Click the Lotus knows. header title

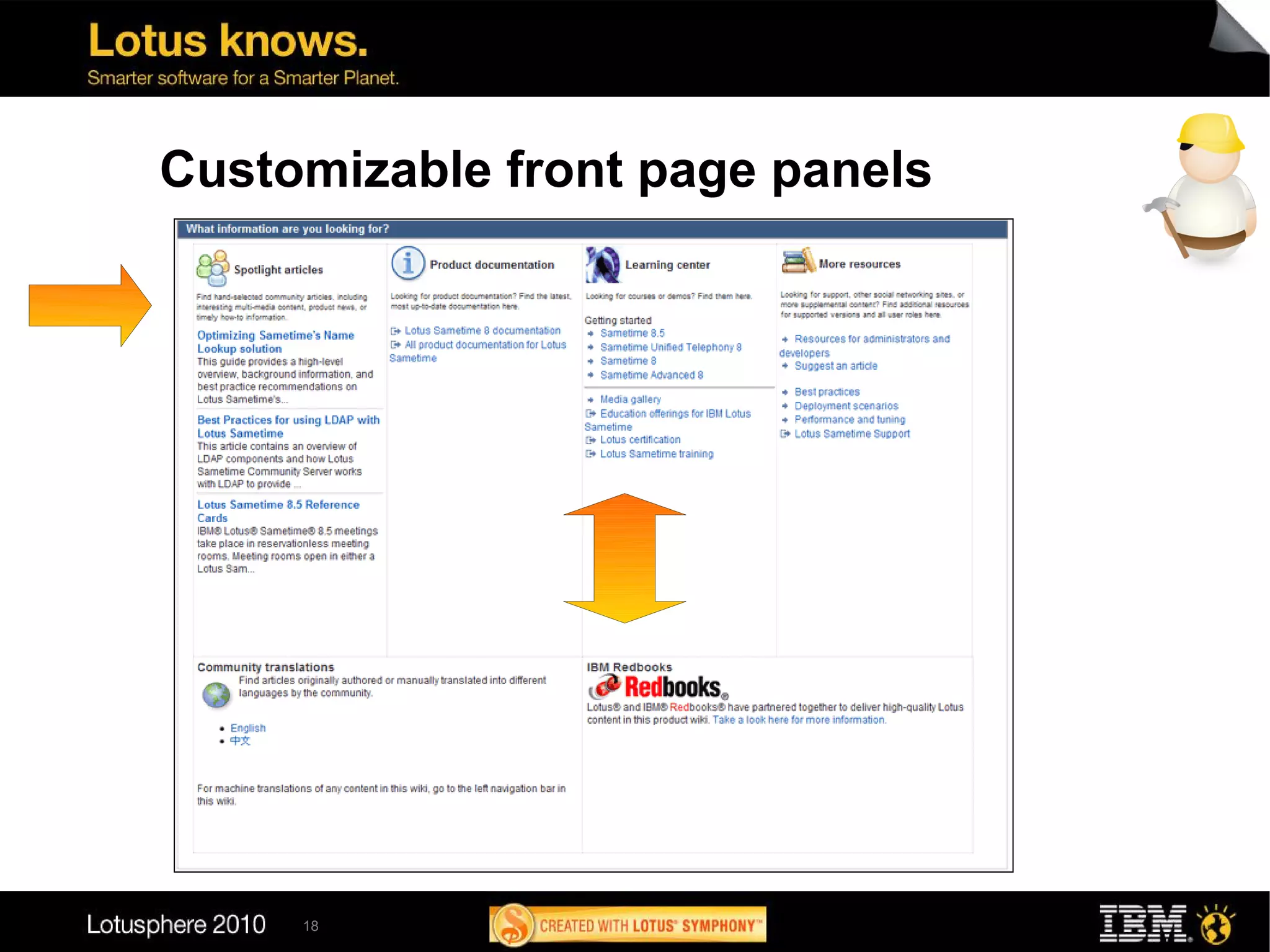tap(228, 40)
